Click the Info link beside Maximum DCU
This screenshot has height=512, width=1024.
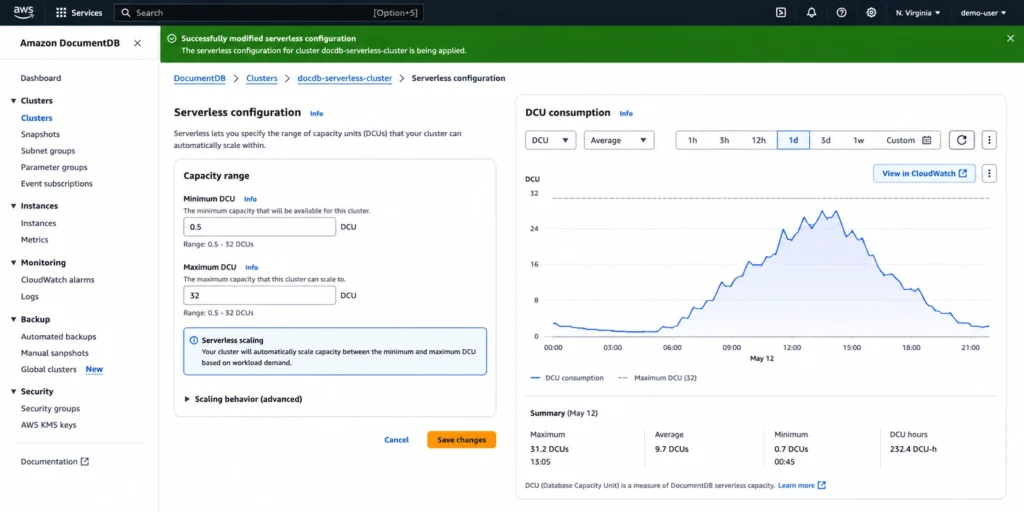click(251, 267)
